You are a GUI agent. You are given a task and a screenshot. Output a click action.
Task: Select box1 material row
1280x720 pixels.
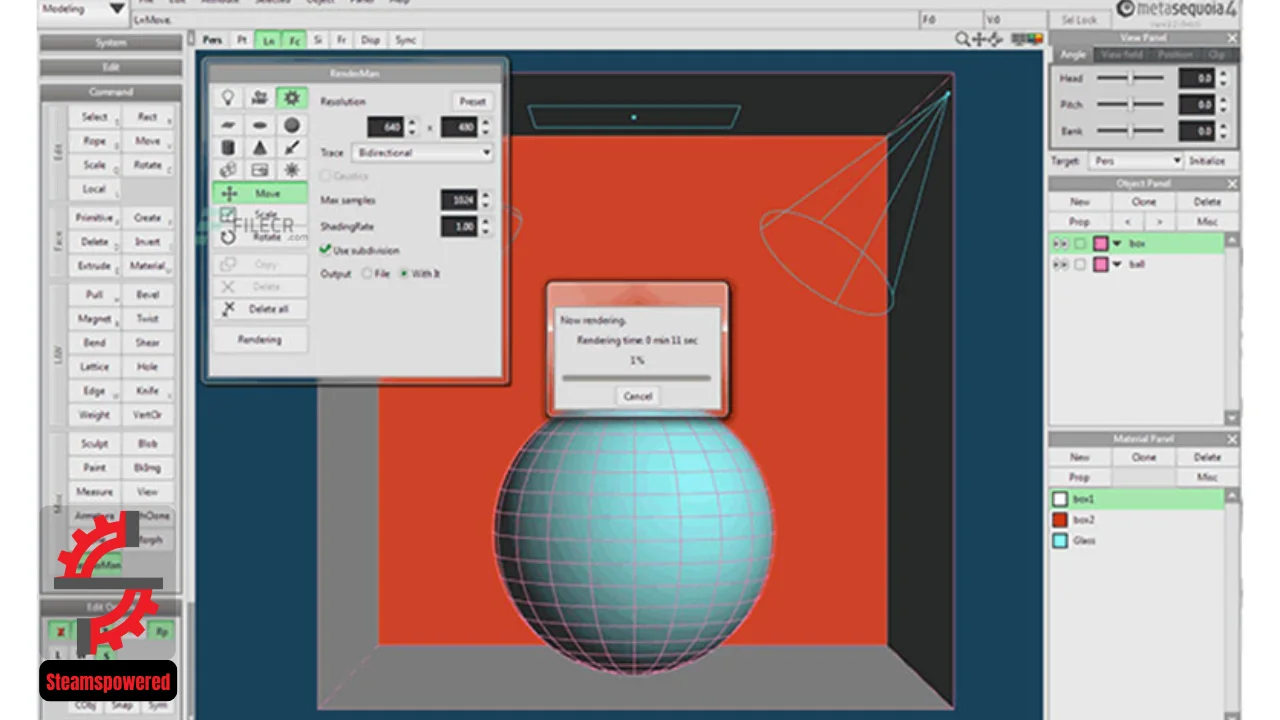tap(1137, 499)
